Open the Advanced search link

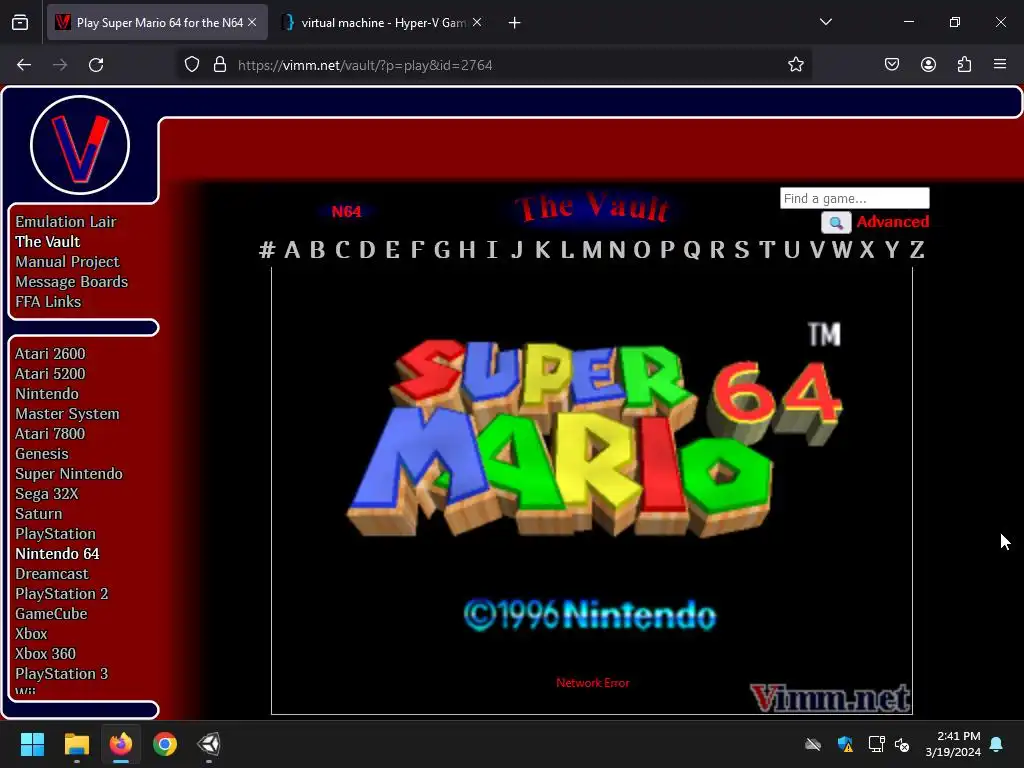pyautogui.click(x=893, y=222)
